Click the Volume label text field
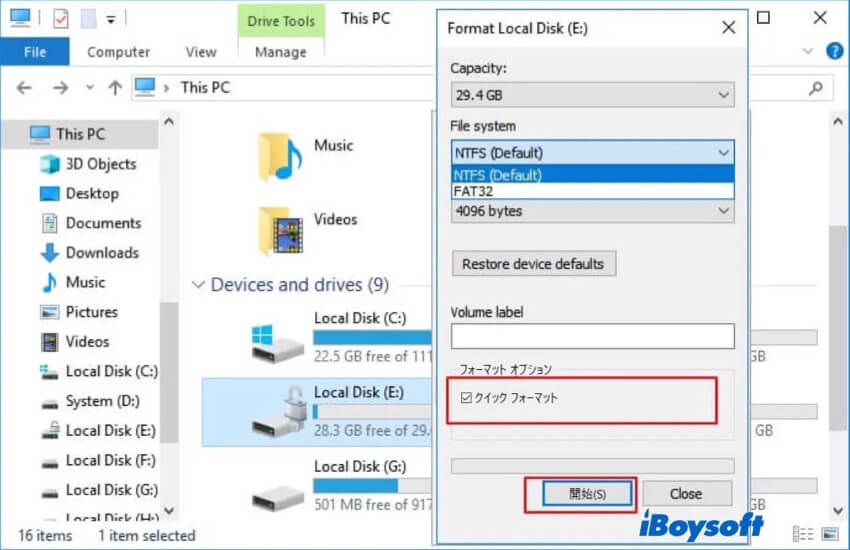 592,336
